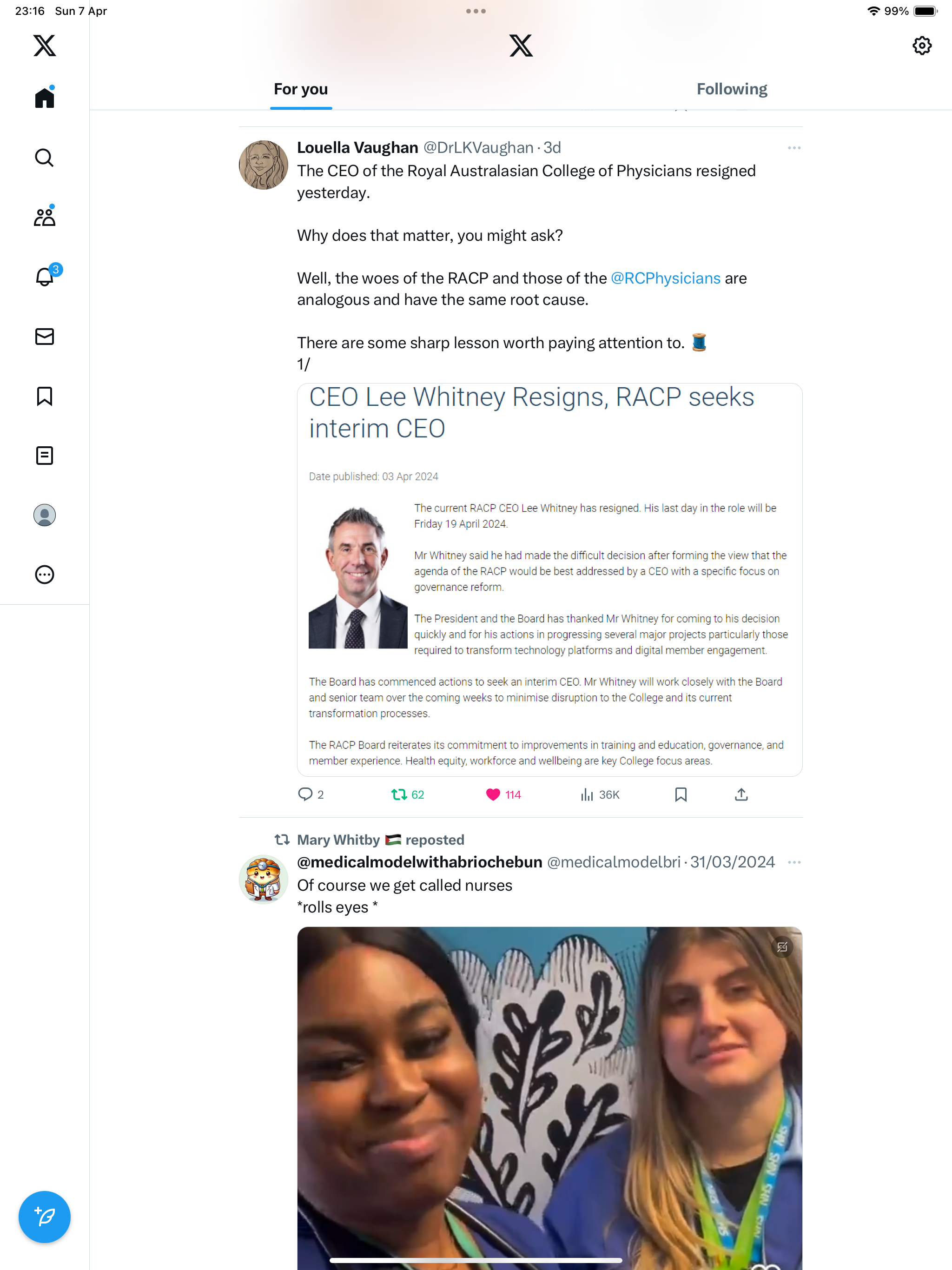The height and width of the screenshot is (1270, 952).
Task: Bookmark the RACP CEO tweet
Action: click(681, 794)
